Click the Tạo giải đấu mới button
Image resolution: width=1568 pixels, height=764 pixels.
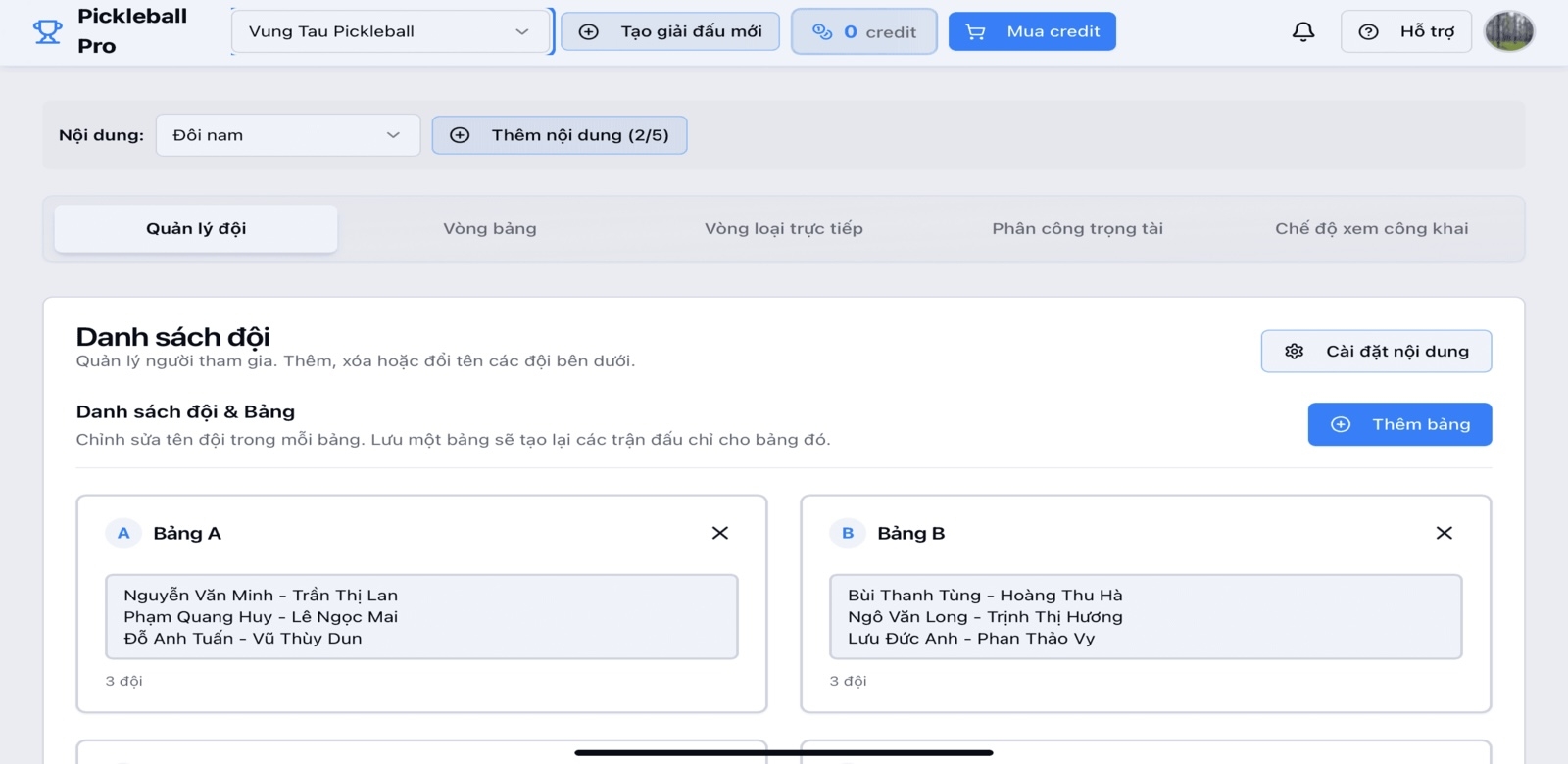click(670, 31)
